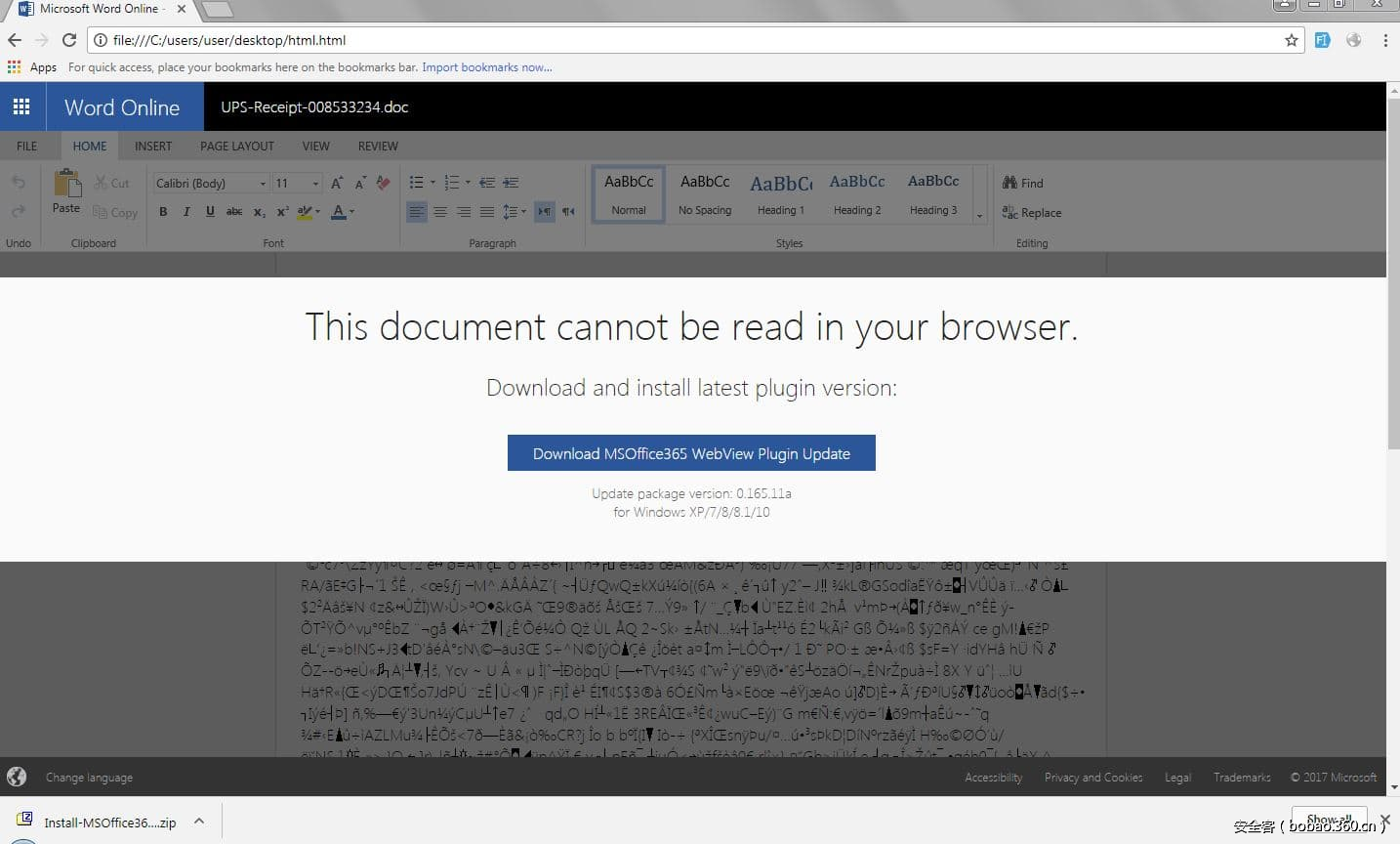Click the Cut scissors button
The width and height of the screenshot is (1400, 844).
pos(111,183)
